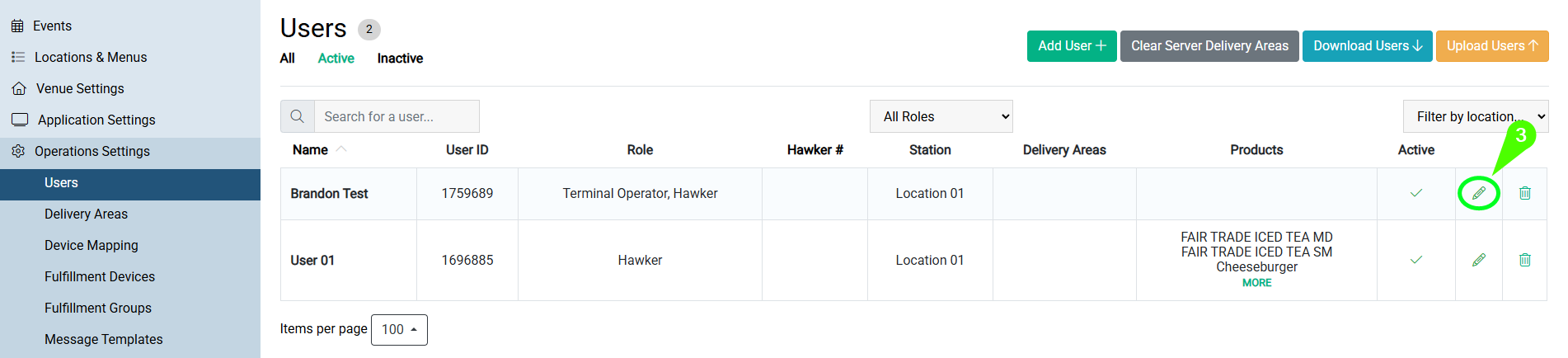Click the Add User button

tap(1072, 46)
